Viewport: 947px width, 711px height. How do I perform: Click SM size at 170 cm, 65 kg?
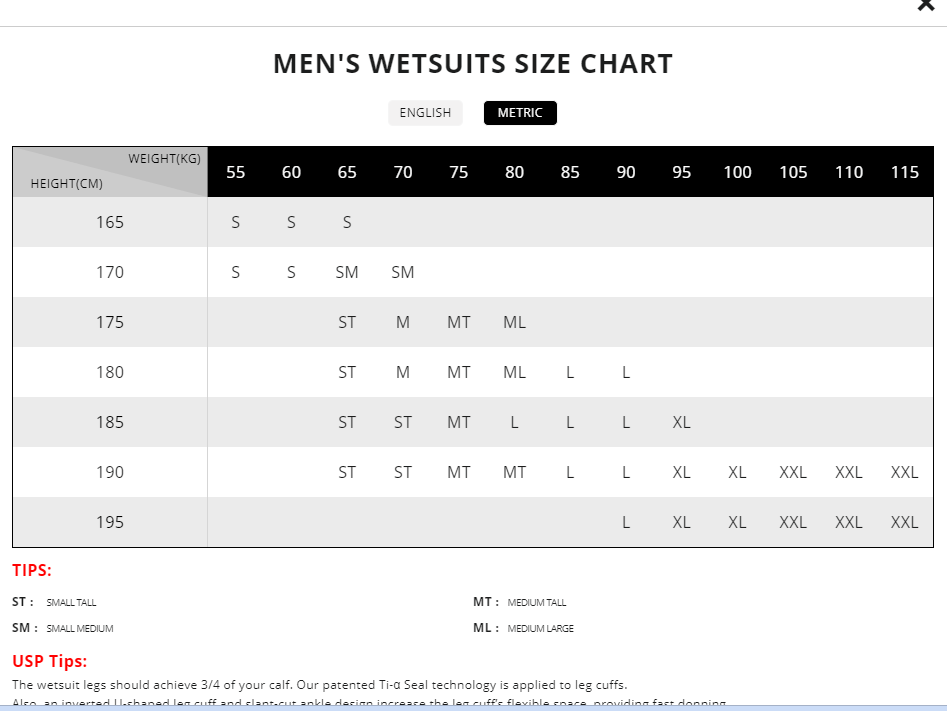(x=347, y=272)
